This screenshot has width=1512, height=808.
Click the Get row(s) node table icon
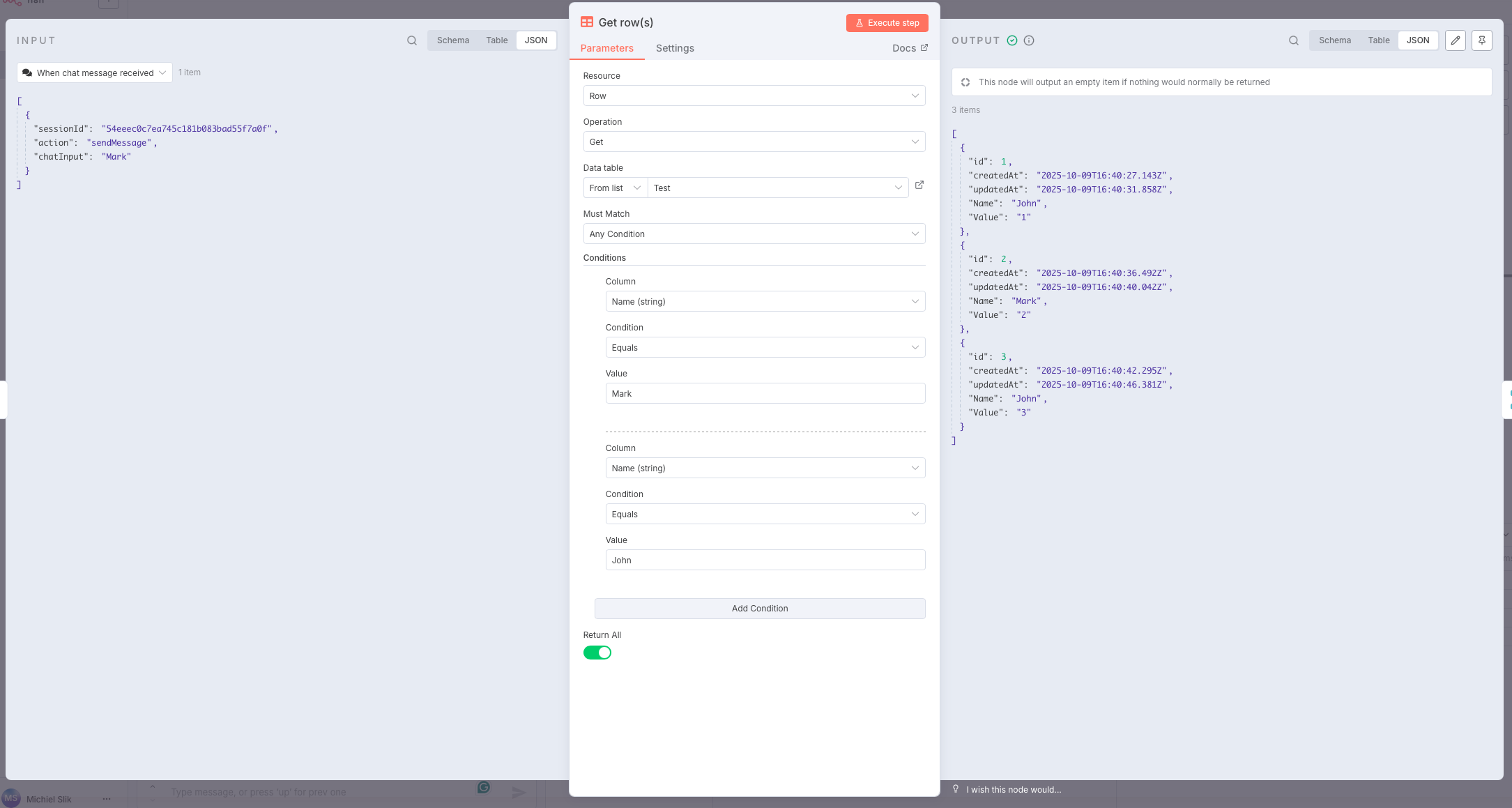pos(587,22)
